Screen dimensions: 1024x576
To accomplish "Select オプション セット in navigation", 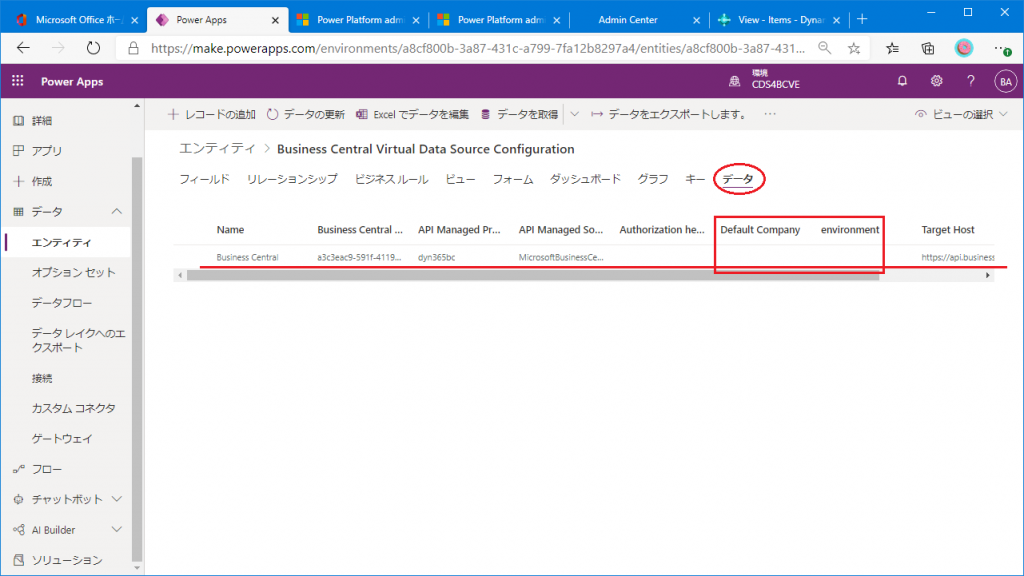I will point(73,272).
